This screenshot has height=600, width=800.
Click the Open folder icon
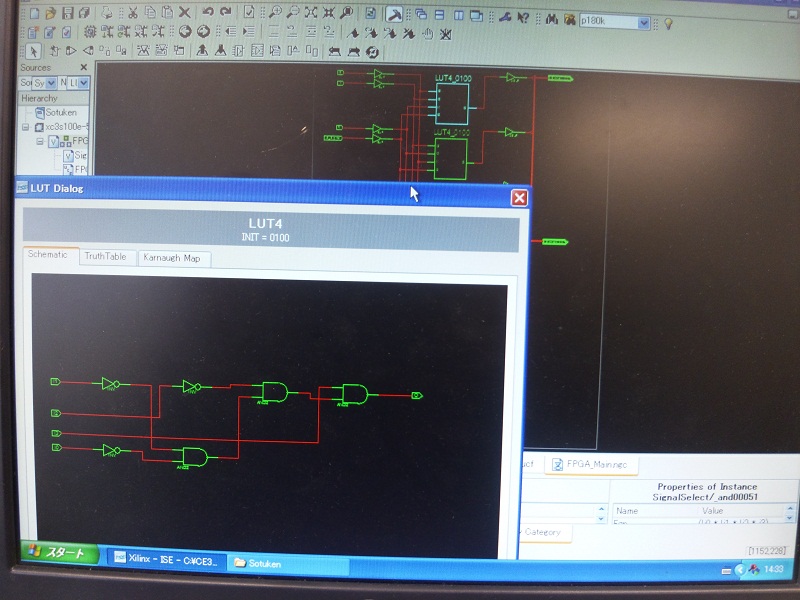[x=51, y=13]
